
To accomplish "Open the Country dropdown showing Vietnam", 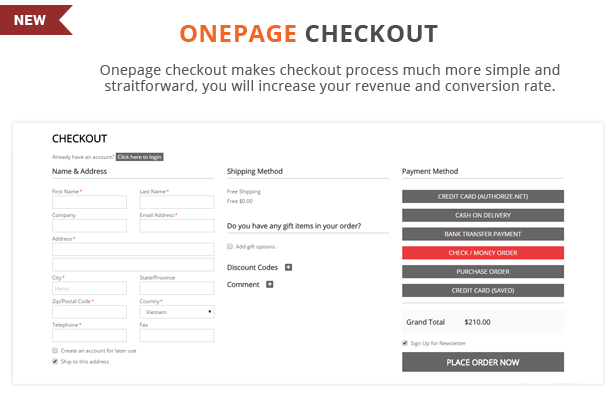I will coord(177,312).
